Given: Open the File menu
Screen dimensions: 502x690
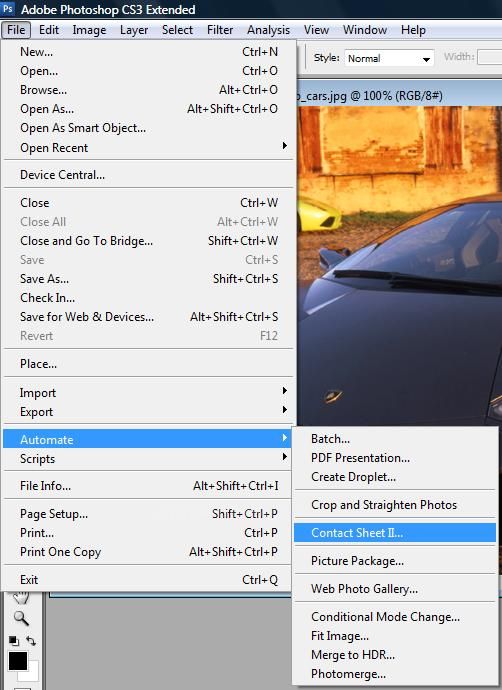Looking at the screenshot, I should (16, 30).
